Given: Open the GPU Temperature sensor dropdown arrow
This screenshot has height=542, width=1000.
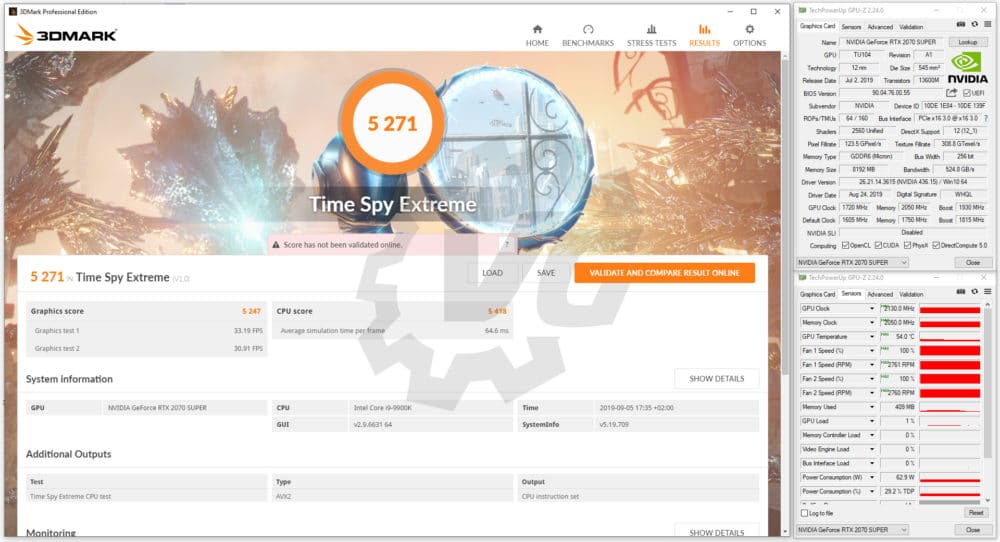Looking at the screenshot, I should [872, 337].
